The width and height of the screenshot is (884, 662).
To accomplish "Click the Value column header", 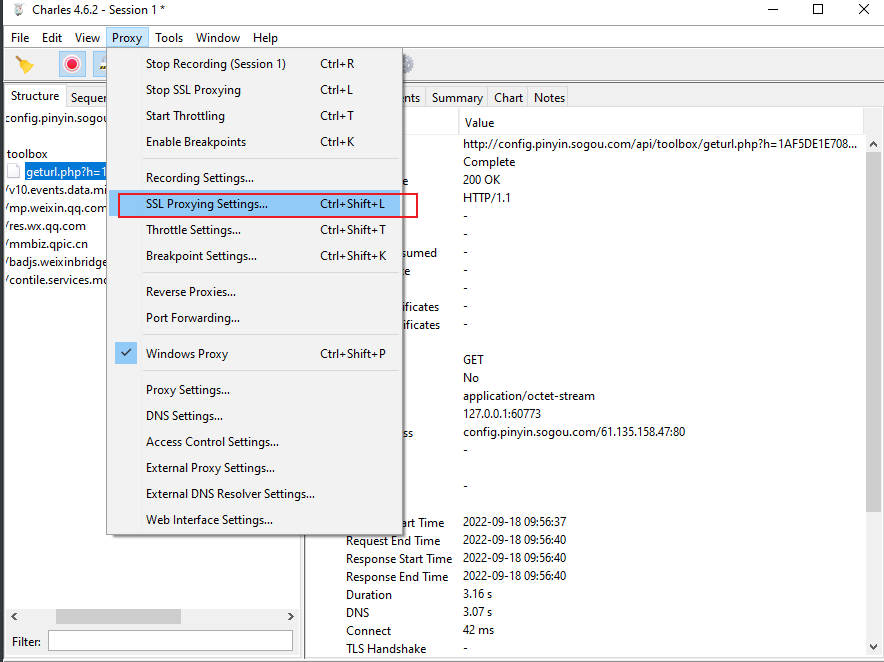I will pyautogui.click(x=661, y=122).
